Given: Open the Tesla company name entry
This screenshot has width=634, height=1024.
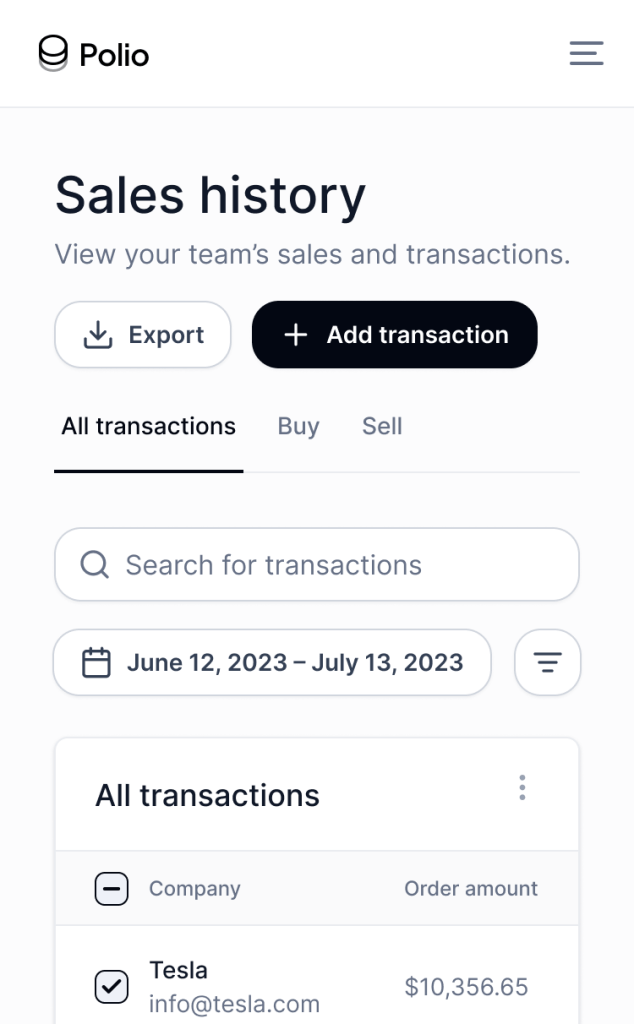Looking at the screenshot, I should (x=179, y=970).
